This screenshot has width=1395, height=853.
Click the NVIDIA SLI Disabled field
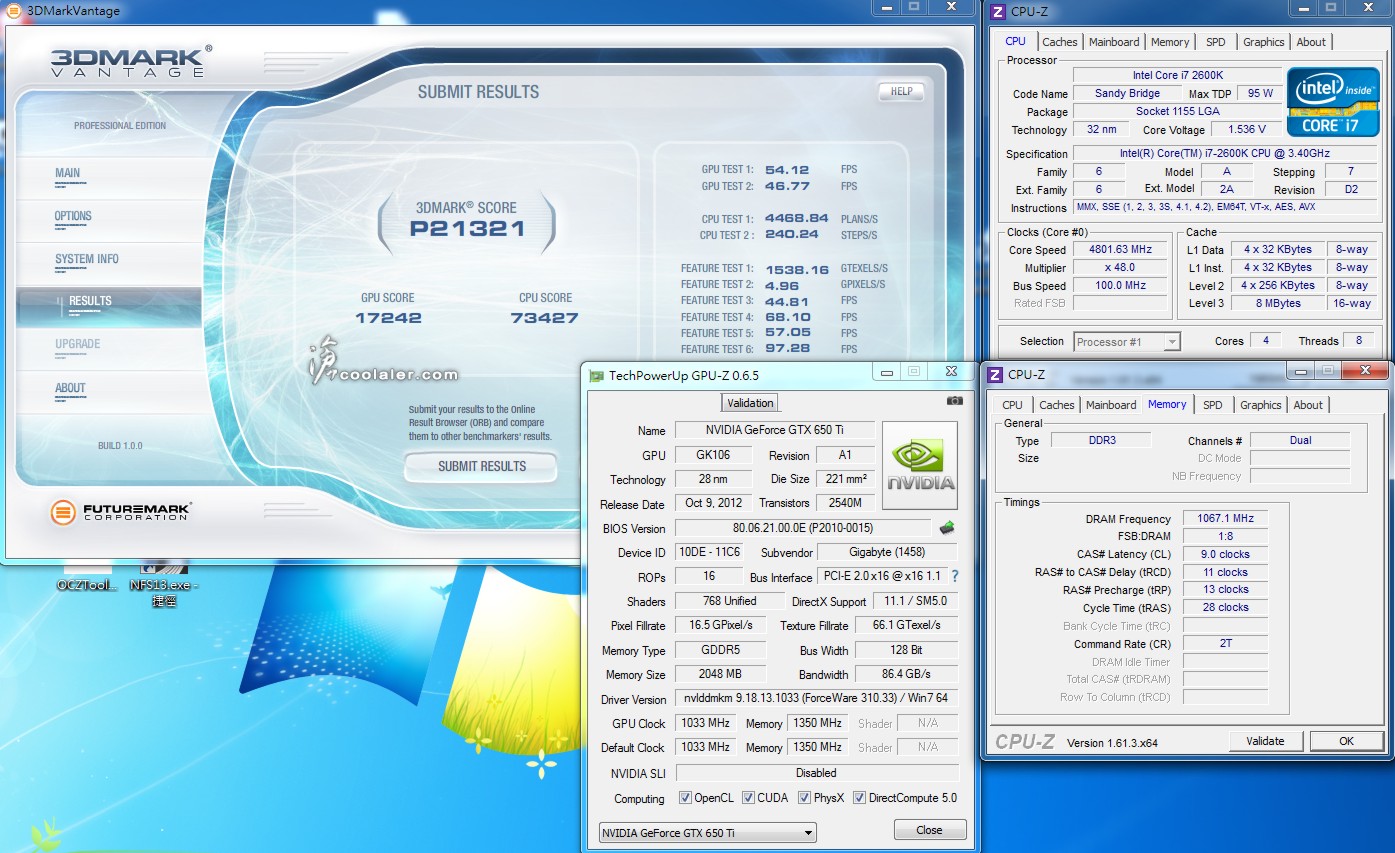click(x=816, y=773)
